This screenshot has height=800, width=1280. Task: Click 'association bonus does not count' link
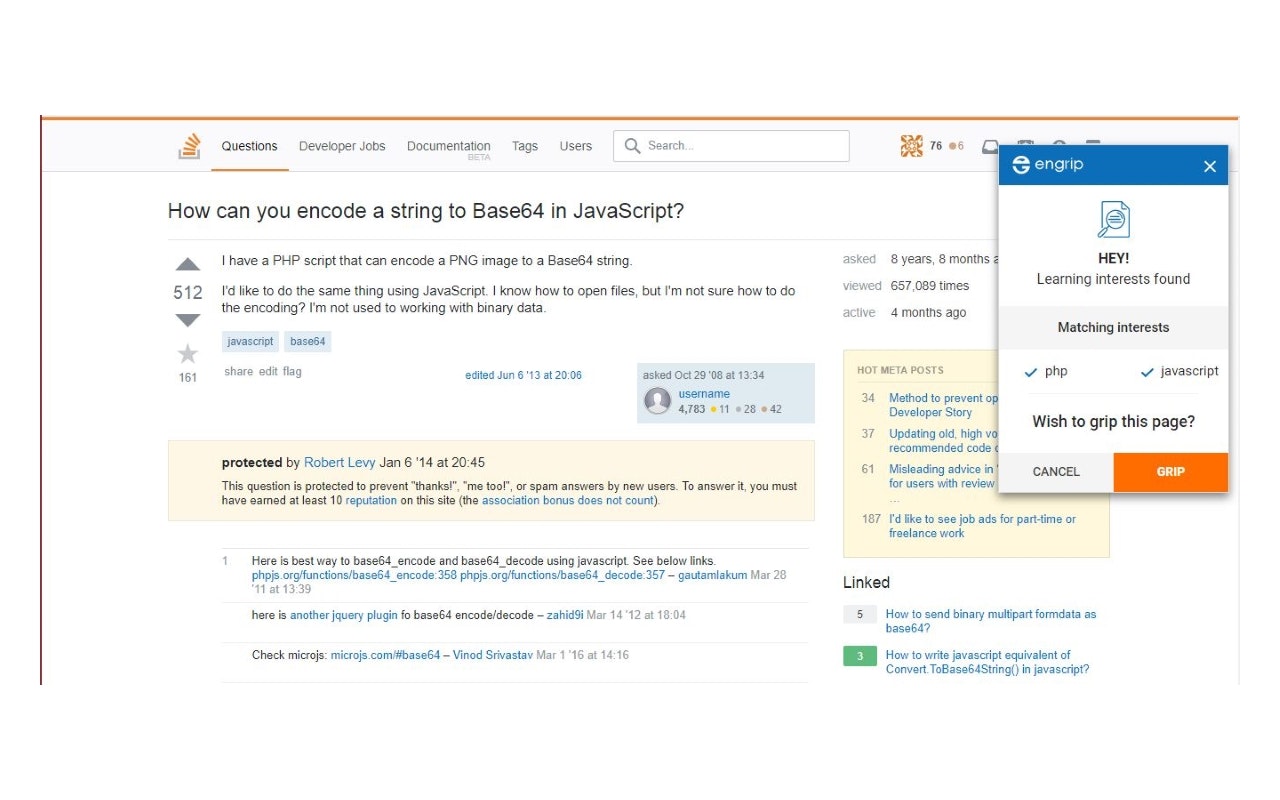568,500
